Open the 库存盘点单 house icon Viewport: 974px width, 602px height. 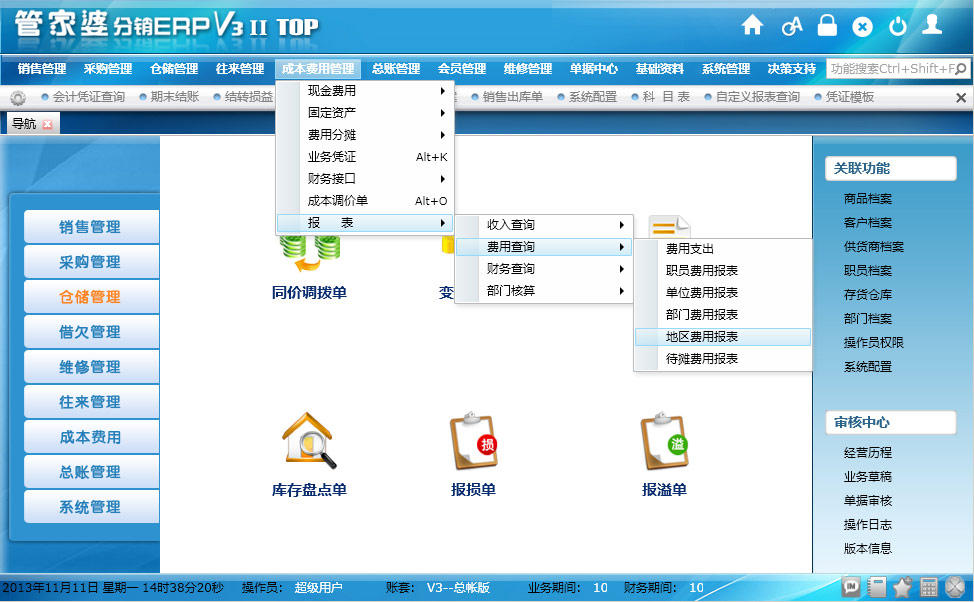pyautogui.click(x=308, y=442)
